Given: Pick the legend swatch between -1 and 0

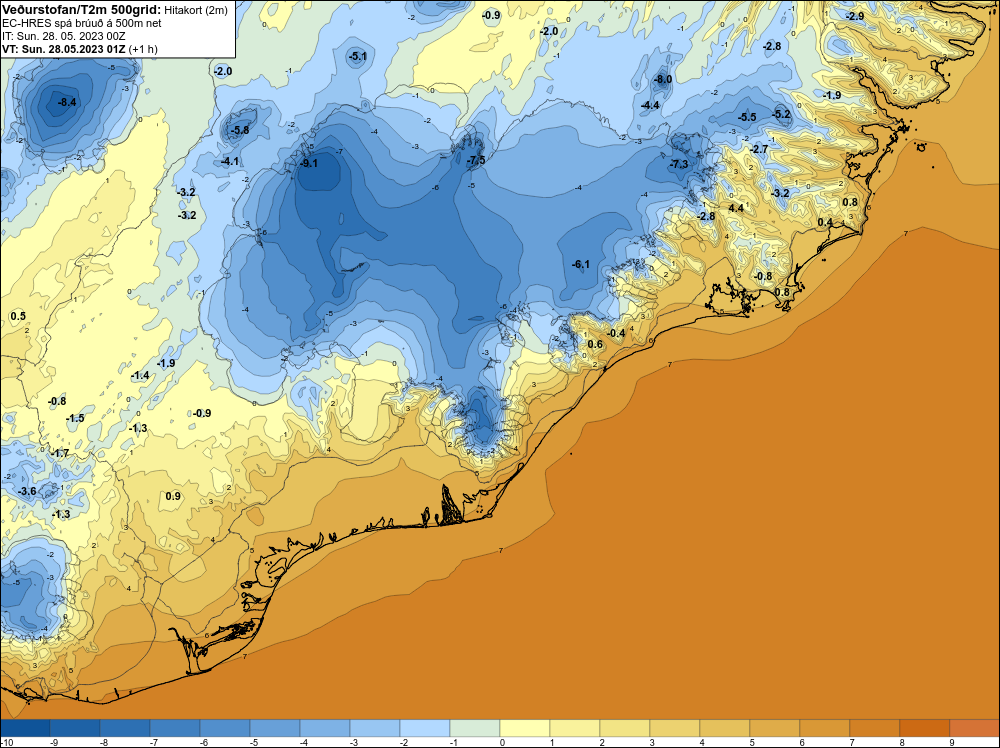Looking at the screenshot, I should (474, 728).
